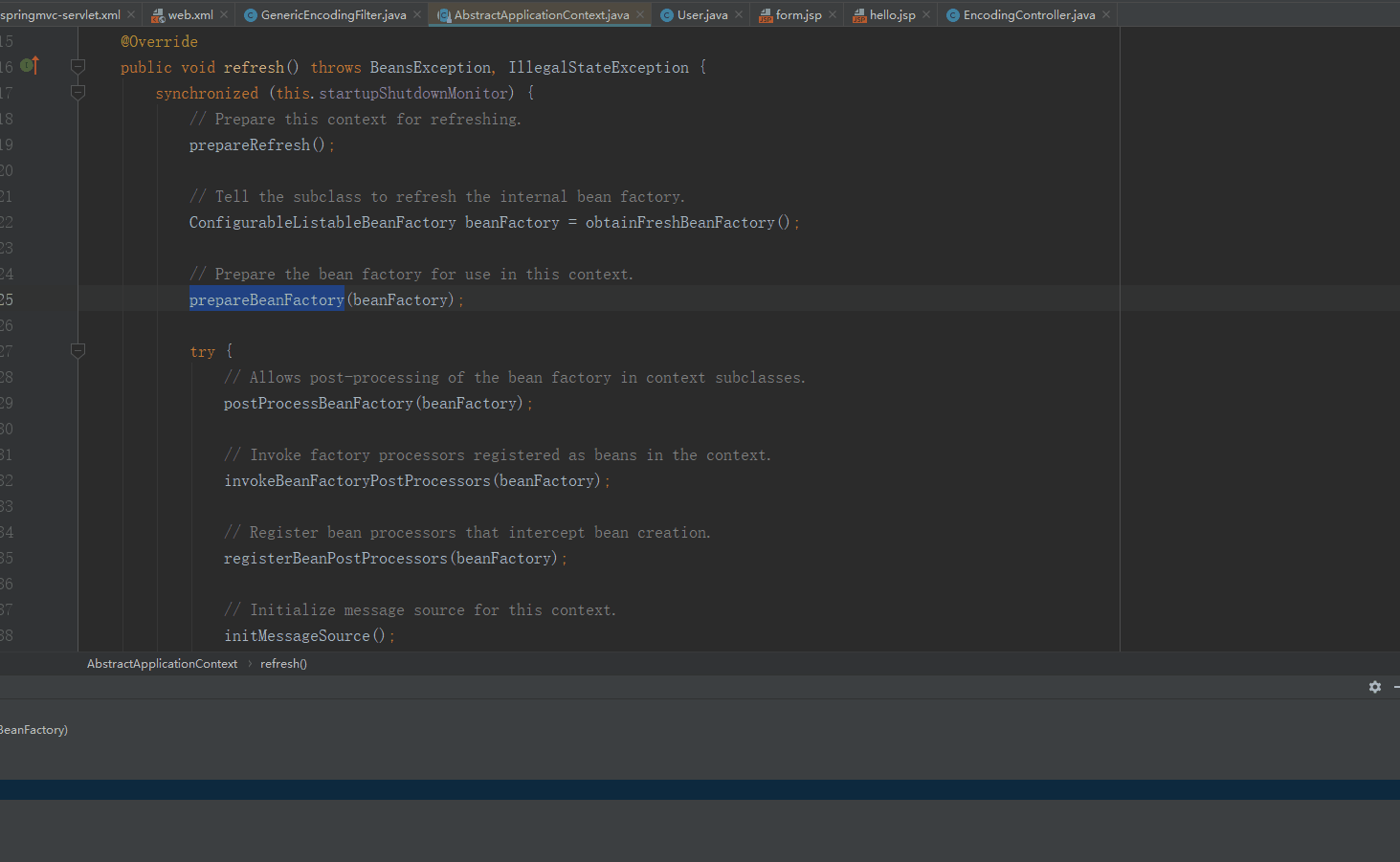Close the AbstractApplicationContext.java tab
The image size is (1400, 862).
tap(640, 15)
